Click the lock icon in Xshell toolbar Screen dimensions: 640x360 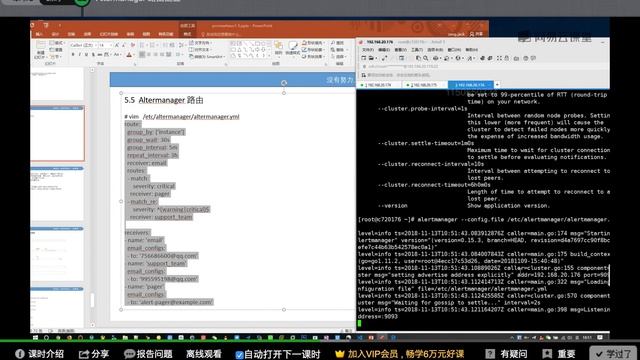[507, 58]
